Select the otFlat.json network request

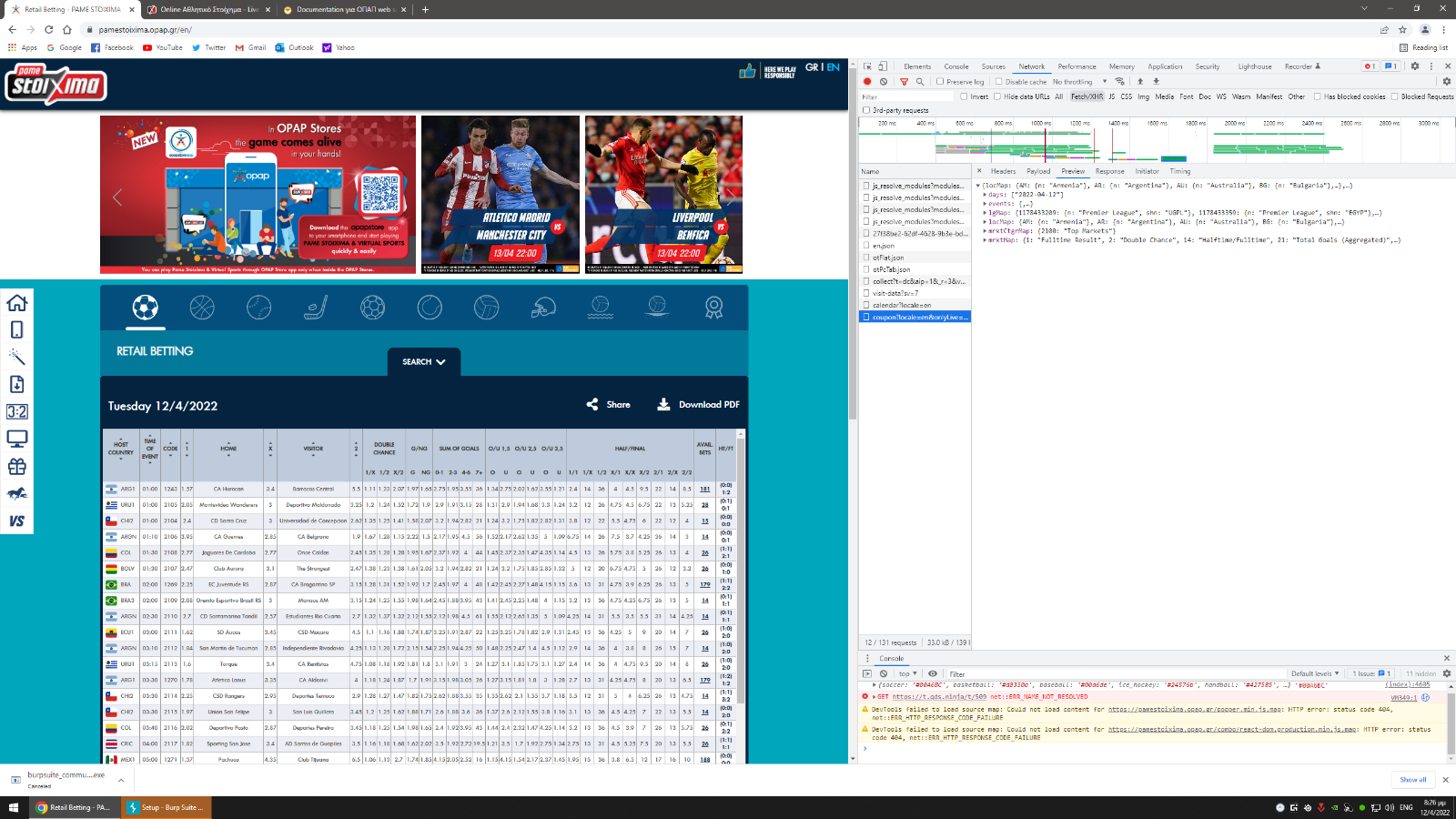[x=915, y=258]
